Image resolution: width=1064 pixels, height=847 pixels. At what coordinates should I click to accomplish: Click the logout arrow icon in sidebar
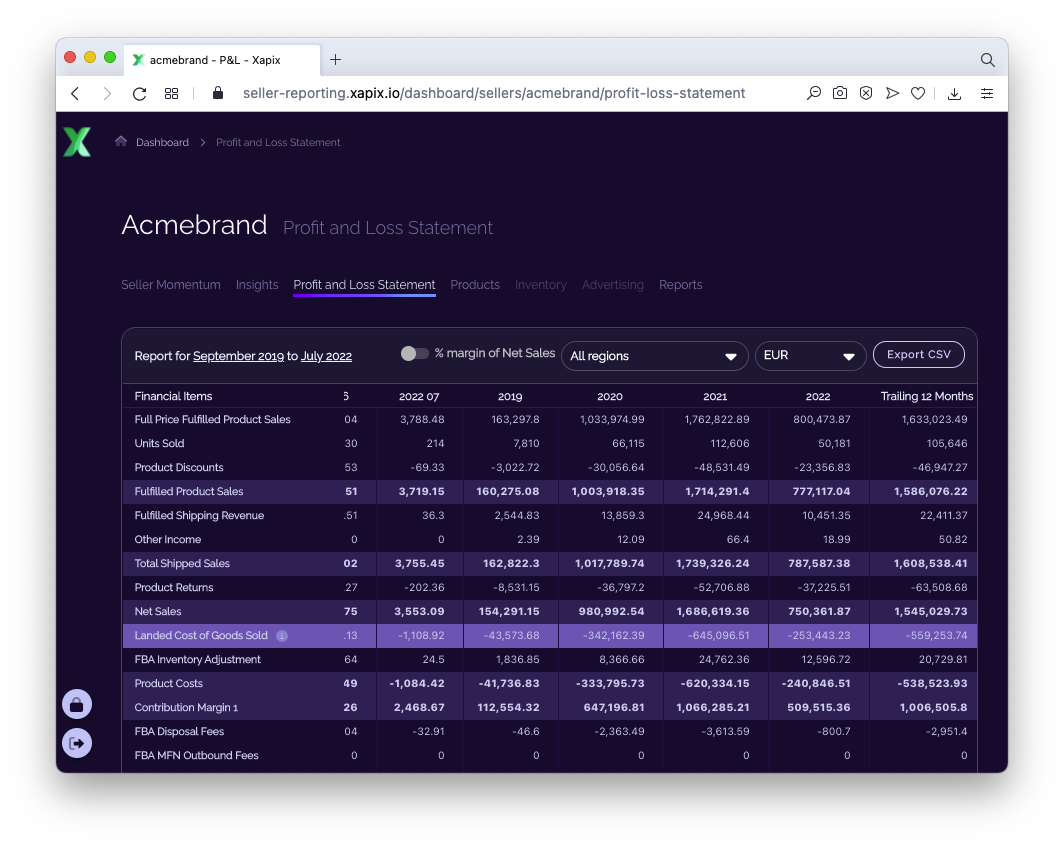[x=77, y=743]
